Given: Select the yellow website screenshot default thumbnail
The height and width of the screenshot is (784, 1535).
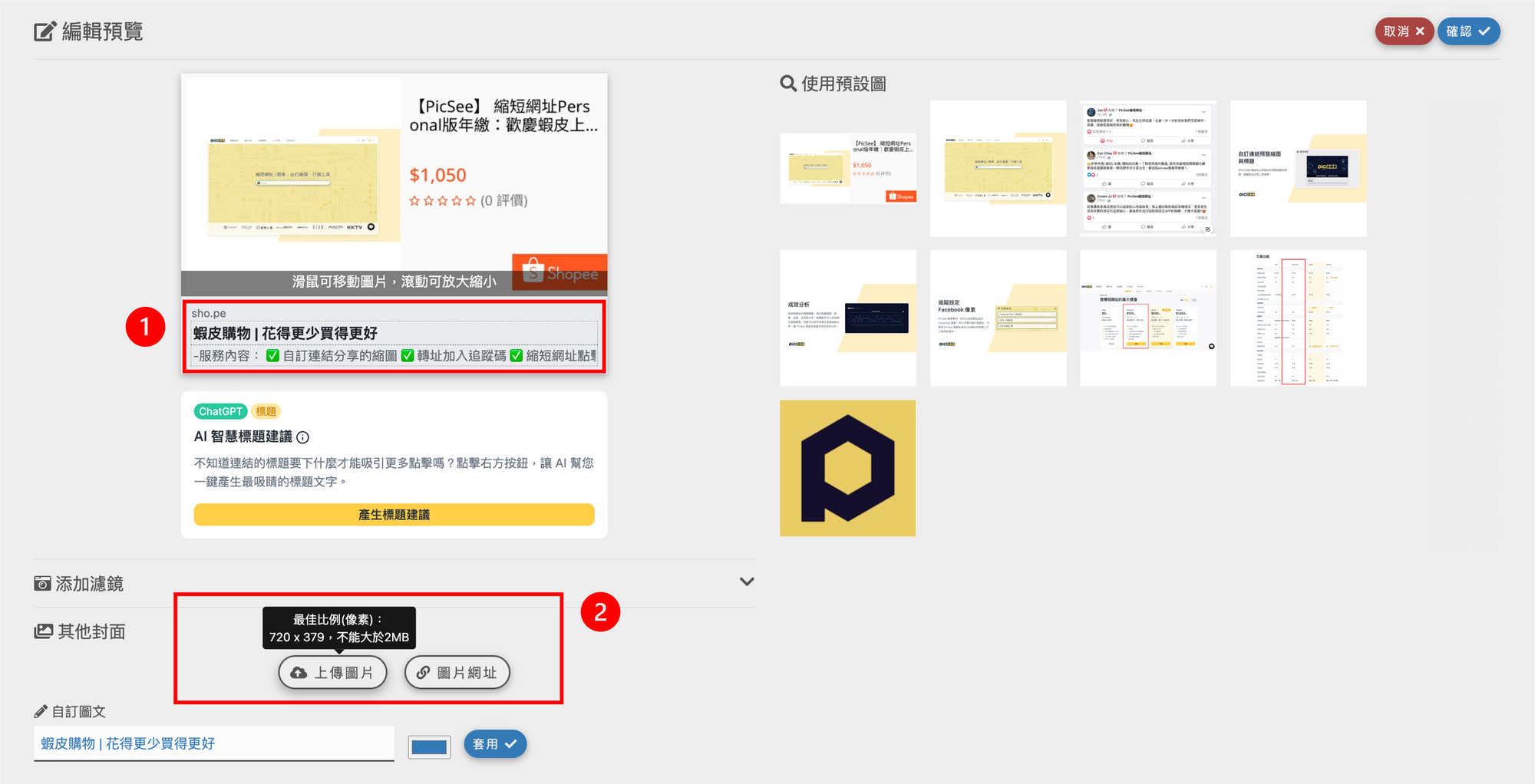Looking at the screenshot, I should point(999,168).
